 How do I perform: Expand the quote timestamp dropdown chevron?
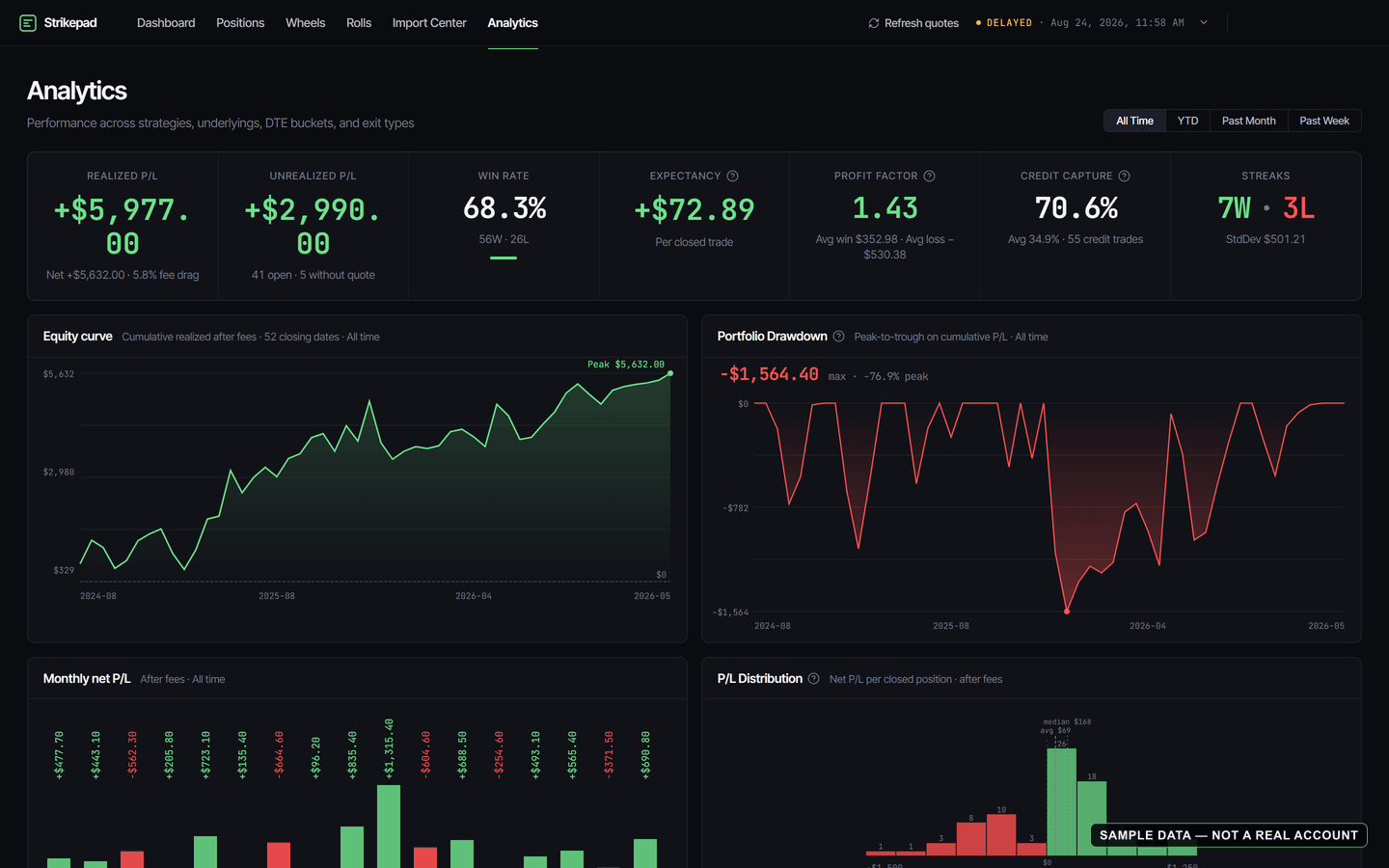point(1204,23)
